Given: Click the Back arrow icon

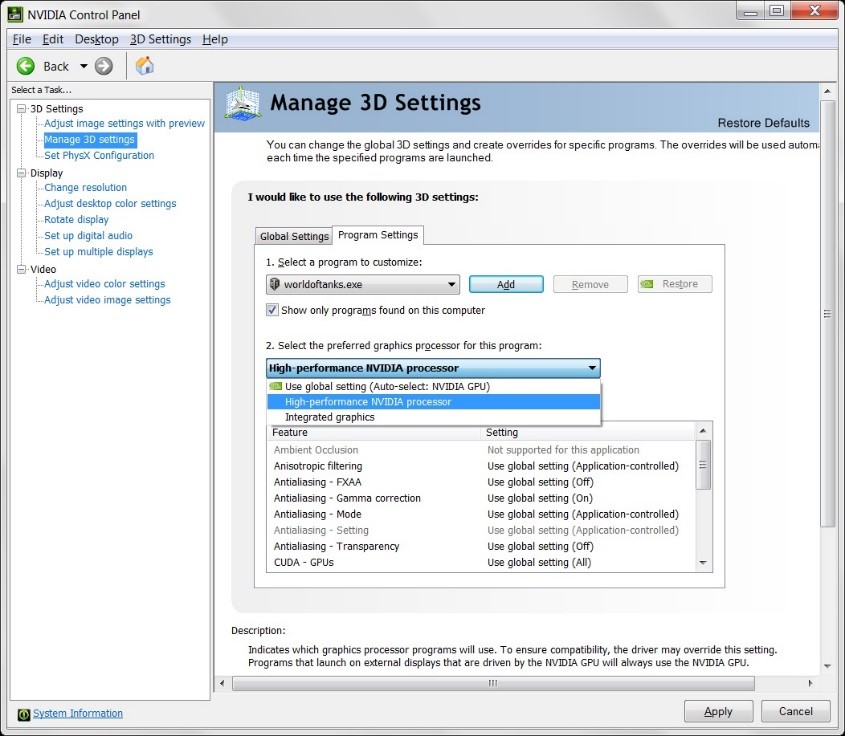Looking at the screenshot, I should [26, 66].
